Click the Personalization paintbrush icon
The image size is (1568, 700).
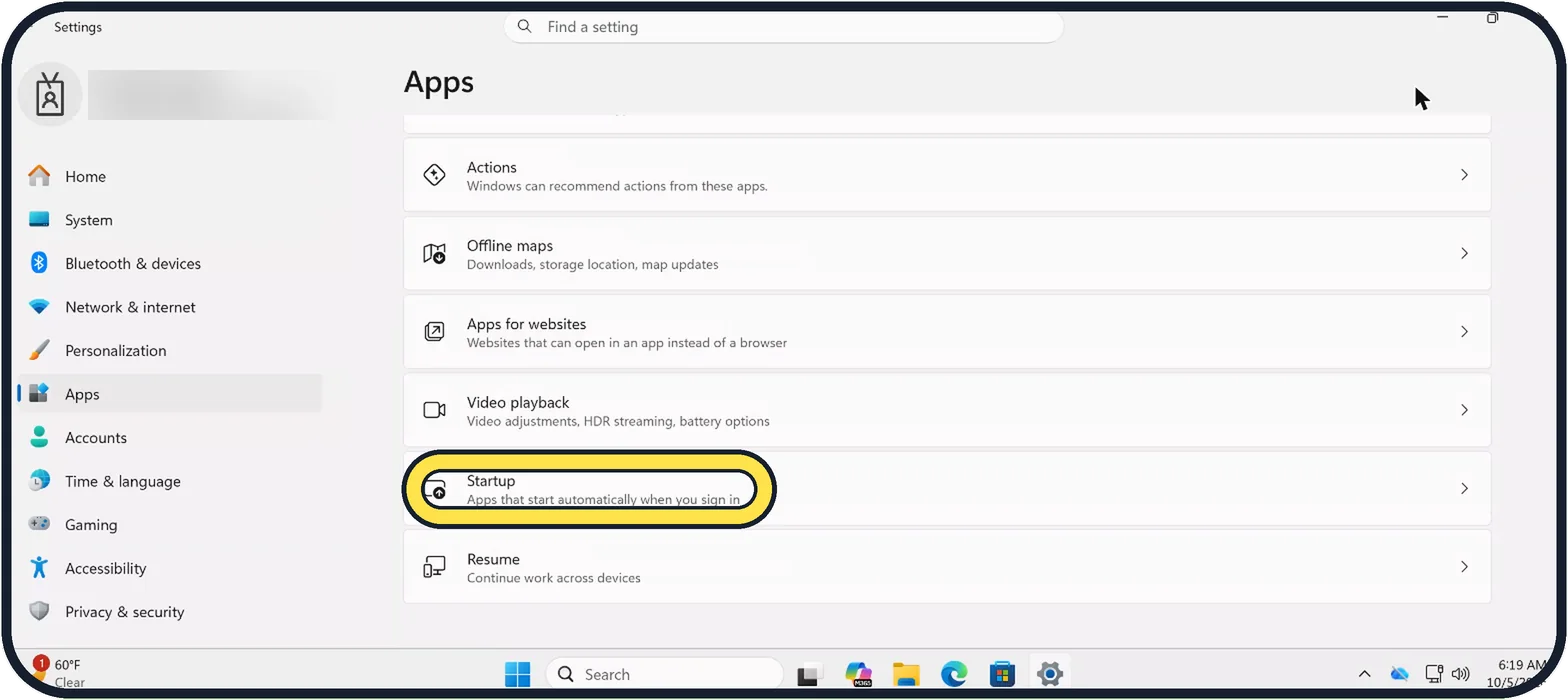39,350
